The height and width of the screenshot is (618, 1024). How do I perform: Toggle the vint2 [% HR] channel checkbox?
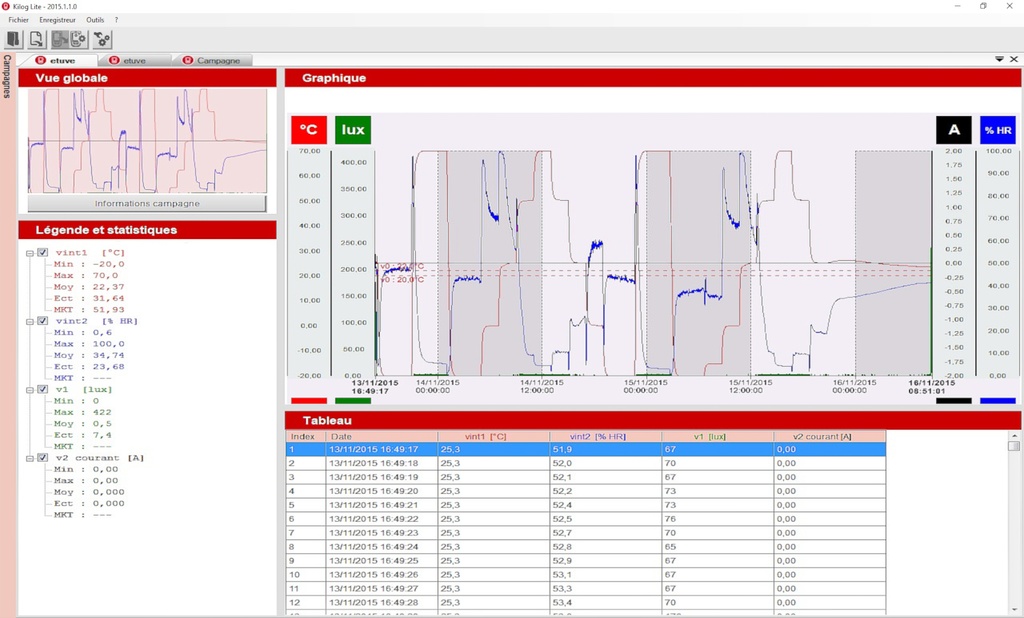pos(42,321)
